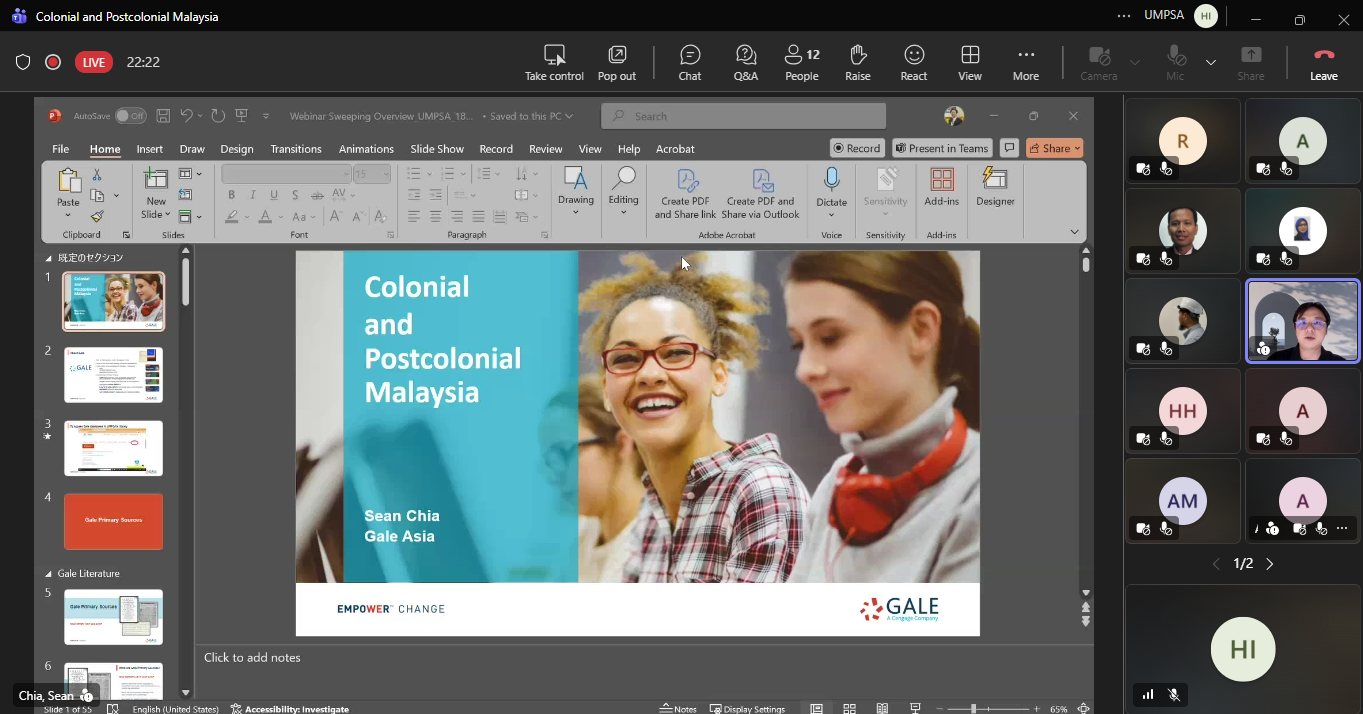Switch to the Insert tab
The width and height of the screenshot is (1363, 714).
[x=150, y=149]
